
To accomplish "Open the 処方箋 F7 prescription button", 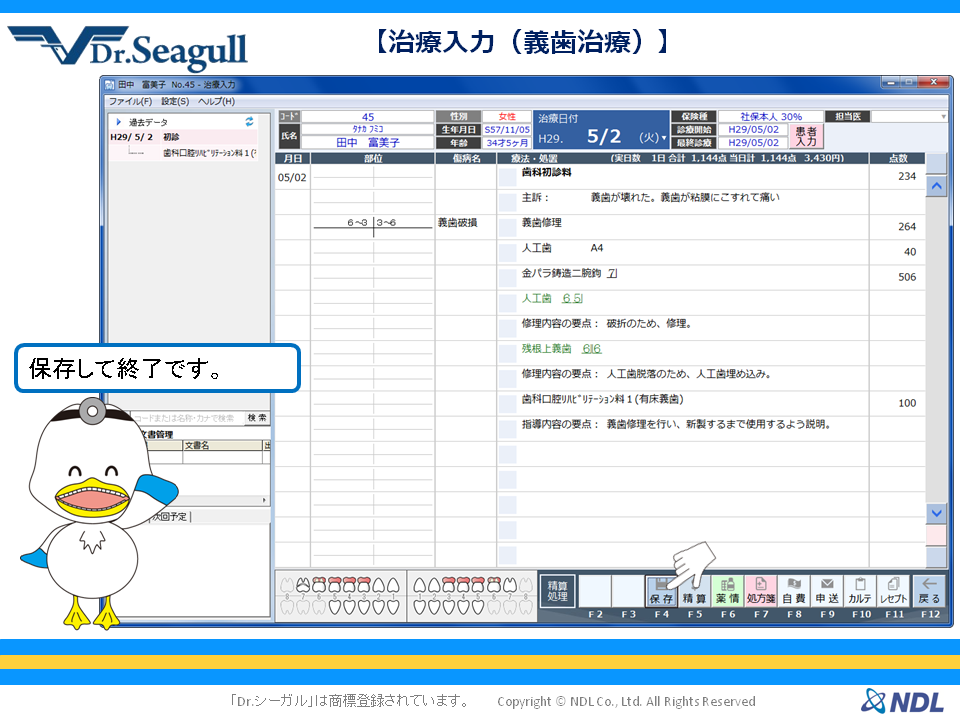I will pos(761,591).
